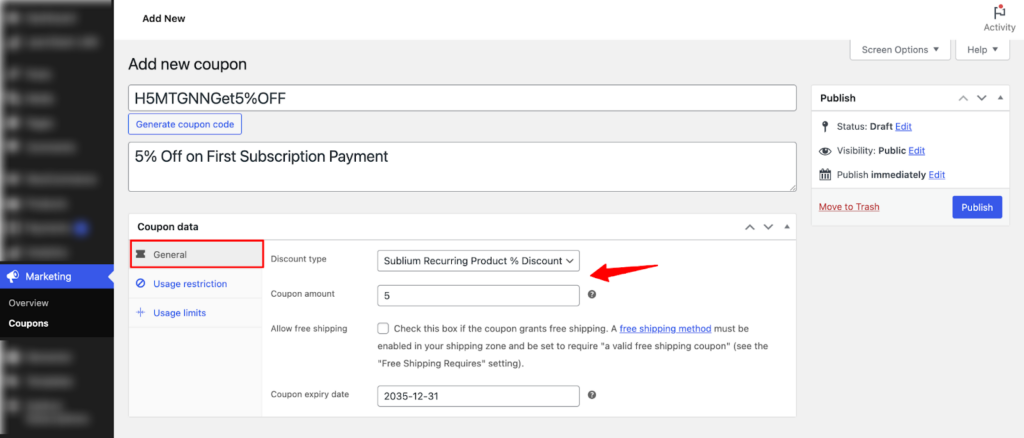Open the Activity flag icon

pos(999,12)
